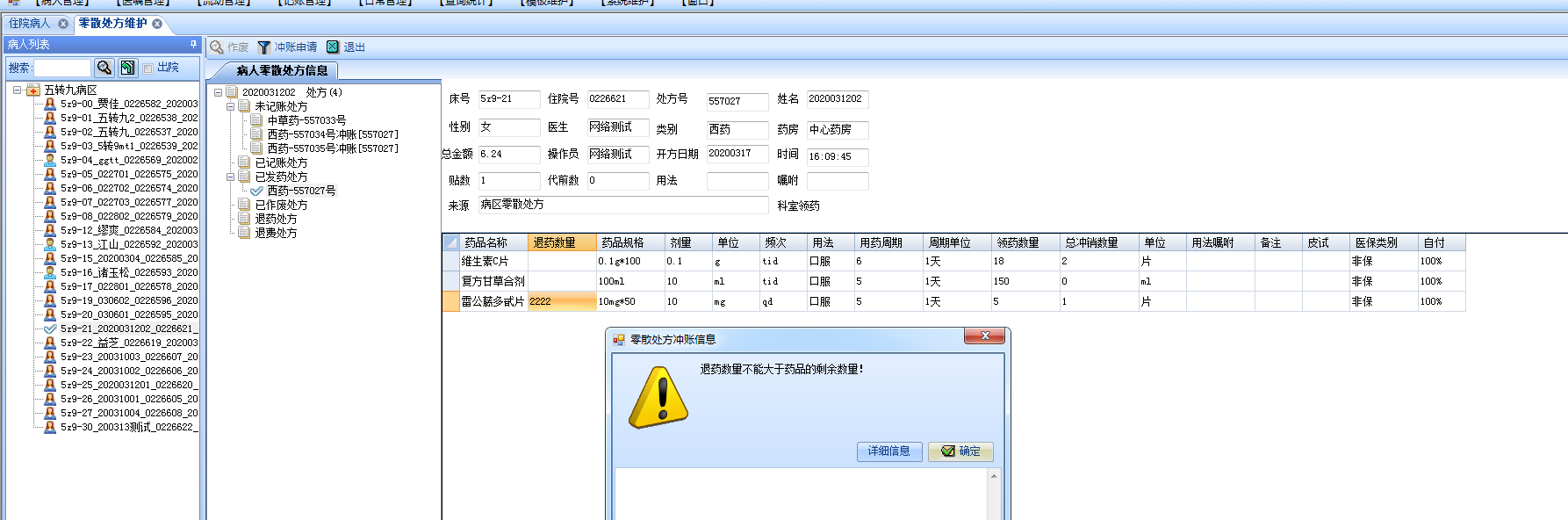Select the 5z9-22_益芝 patient row

(129, 343)
